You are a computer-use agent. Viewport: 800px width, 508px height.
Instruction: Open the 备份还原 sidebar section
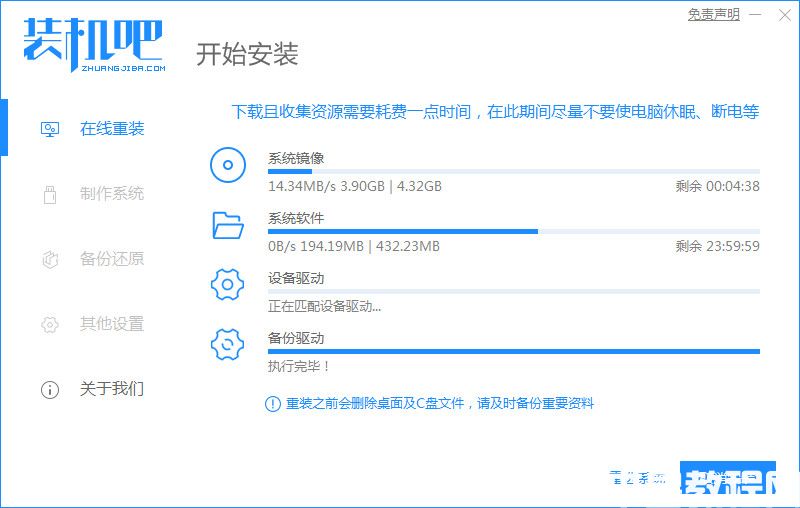(x=112, y=259)
